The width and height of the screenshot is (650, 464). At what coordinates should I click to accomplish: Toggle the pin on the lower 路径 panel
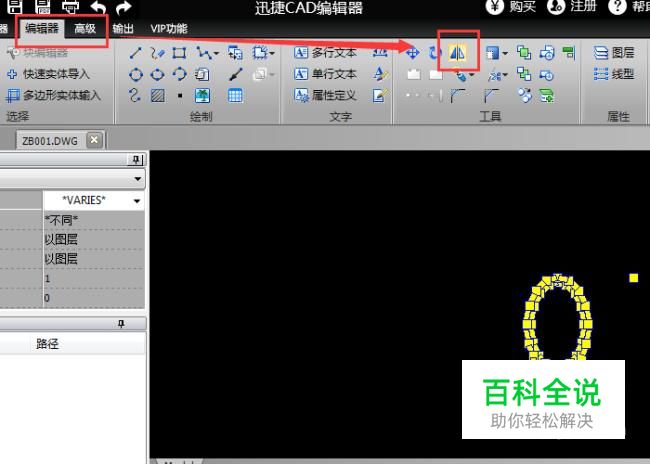coord(121,323)
